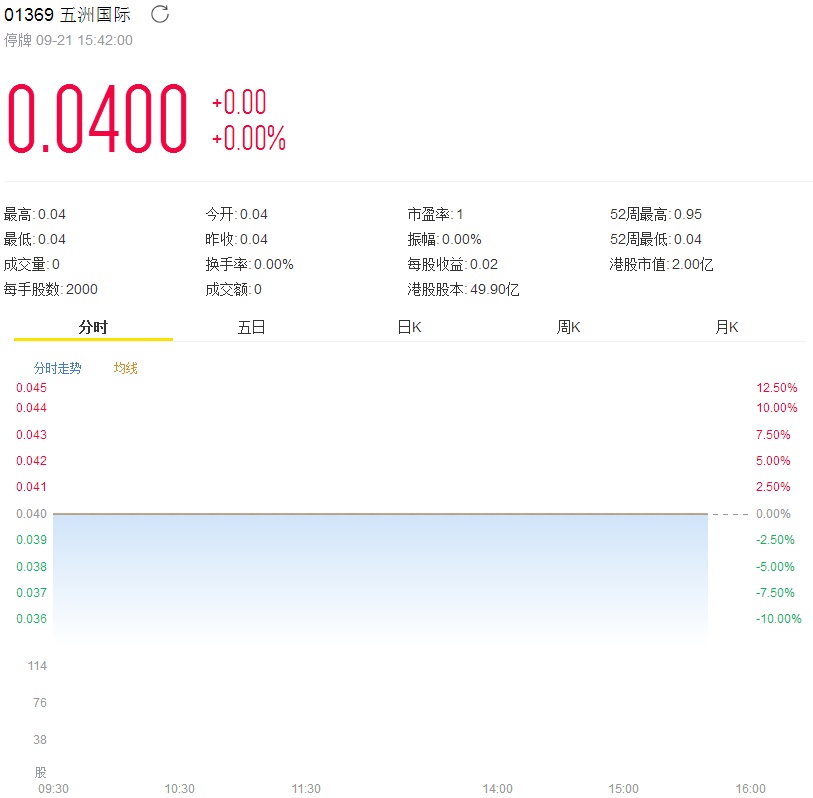
Task: Click the large 0.0400 price figure
Action: (x=97, y=119)
